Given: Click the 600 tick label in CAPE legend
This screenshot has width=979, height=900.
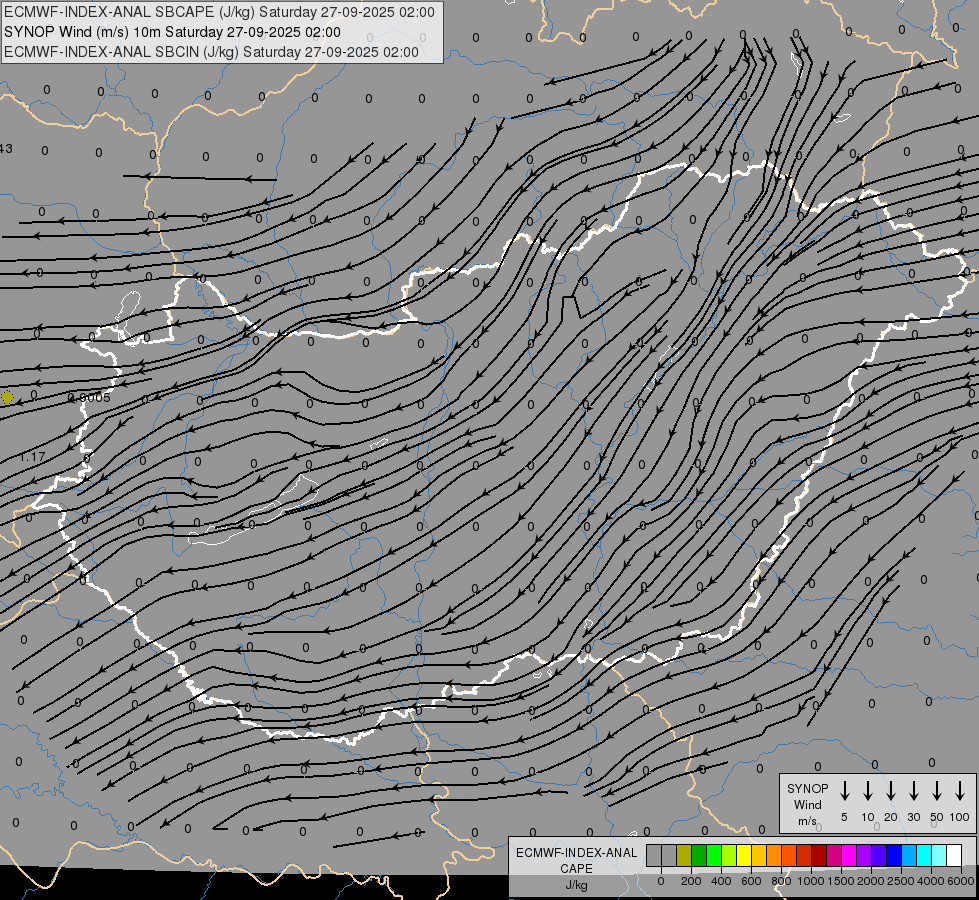Looking at the screenshot, I should point(751,881).
